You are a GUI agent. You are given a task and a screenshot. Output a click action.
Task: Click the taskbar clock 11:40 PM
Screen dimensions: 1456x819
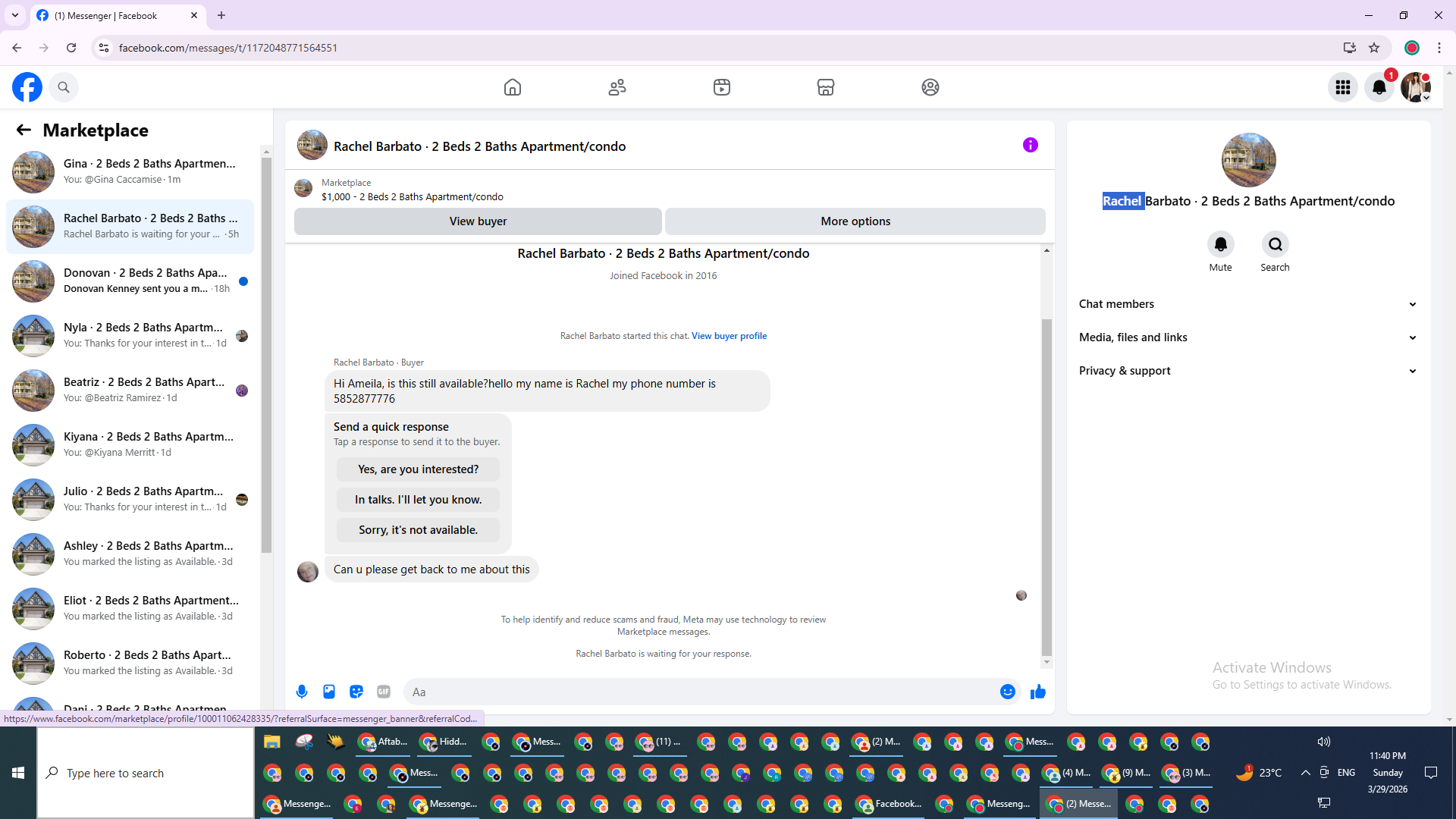coord(1388,756)
